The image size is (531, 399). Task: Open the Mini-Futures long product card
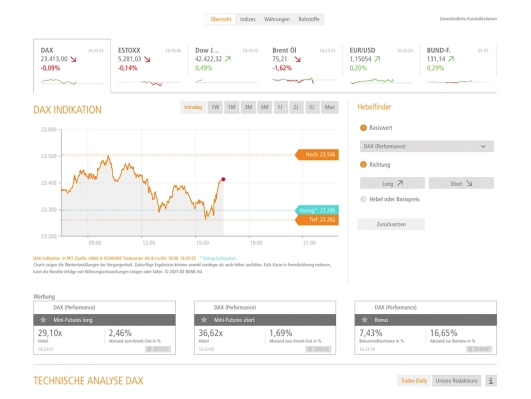click(104, 328)
